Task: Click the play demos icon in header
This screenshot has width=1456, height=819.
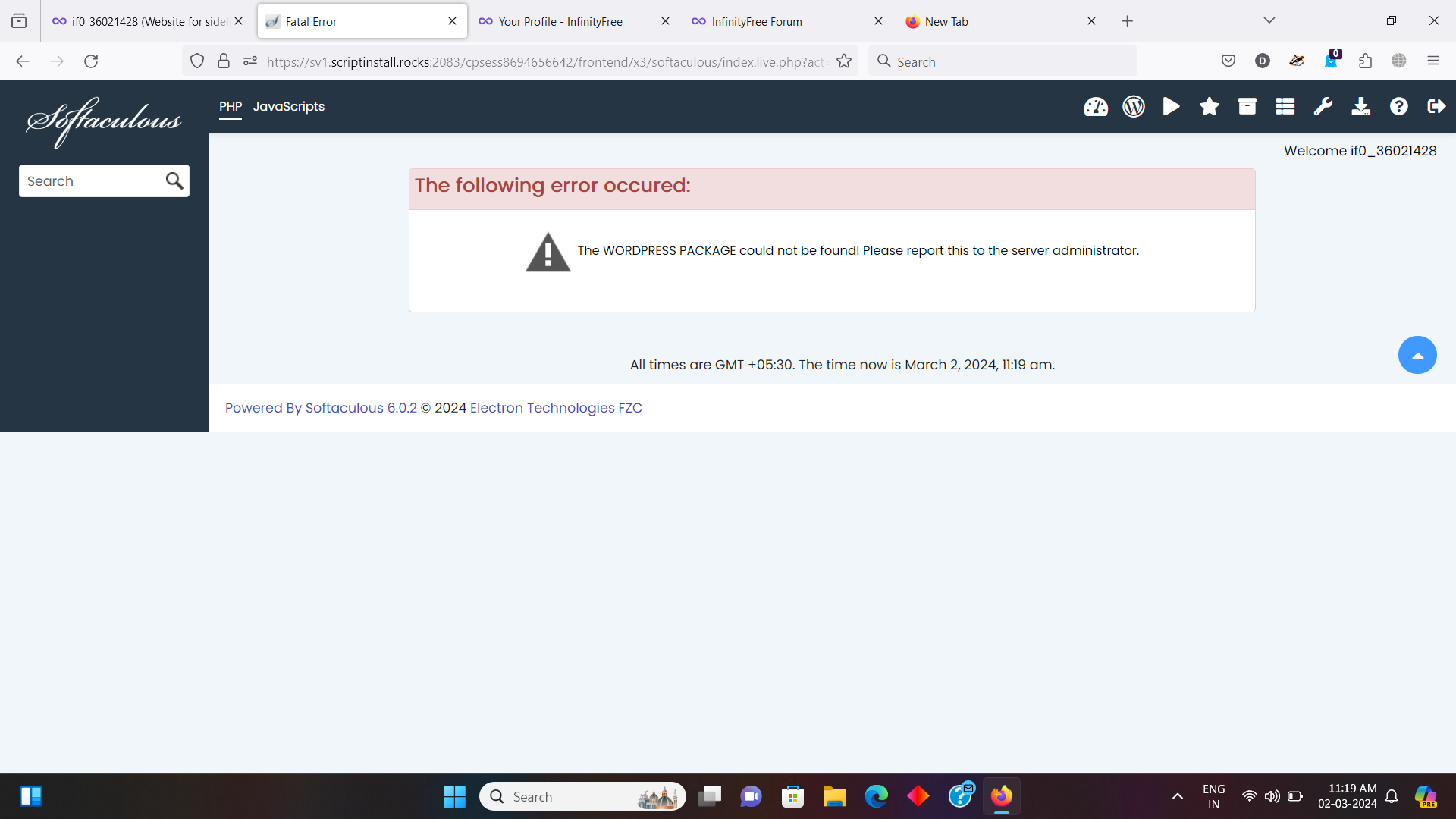Action: click(x=1172, y=107)
